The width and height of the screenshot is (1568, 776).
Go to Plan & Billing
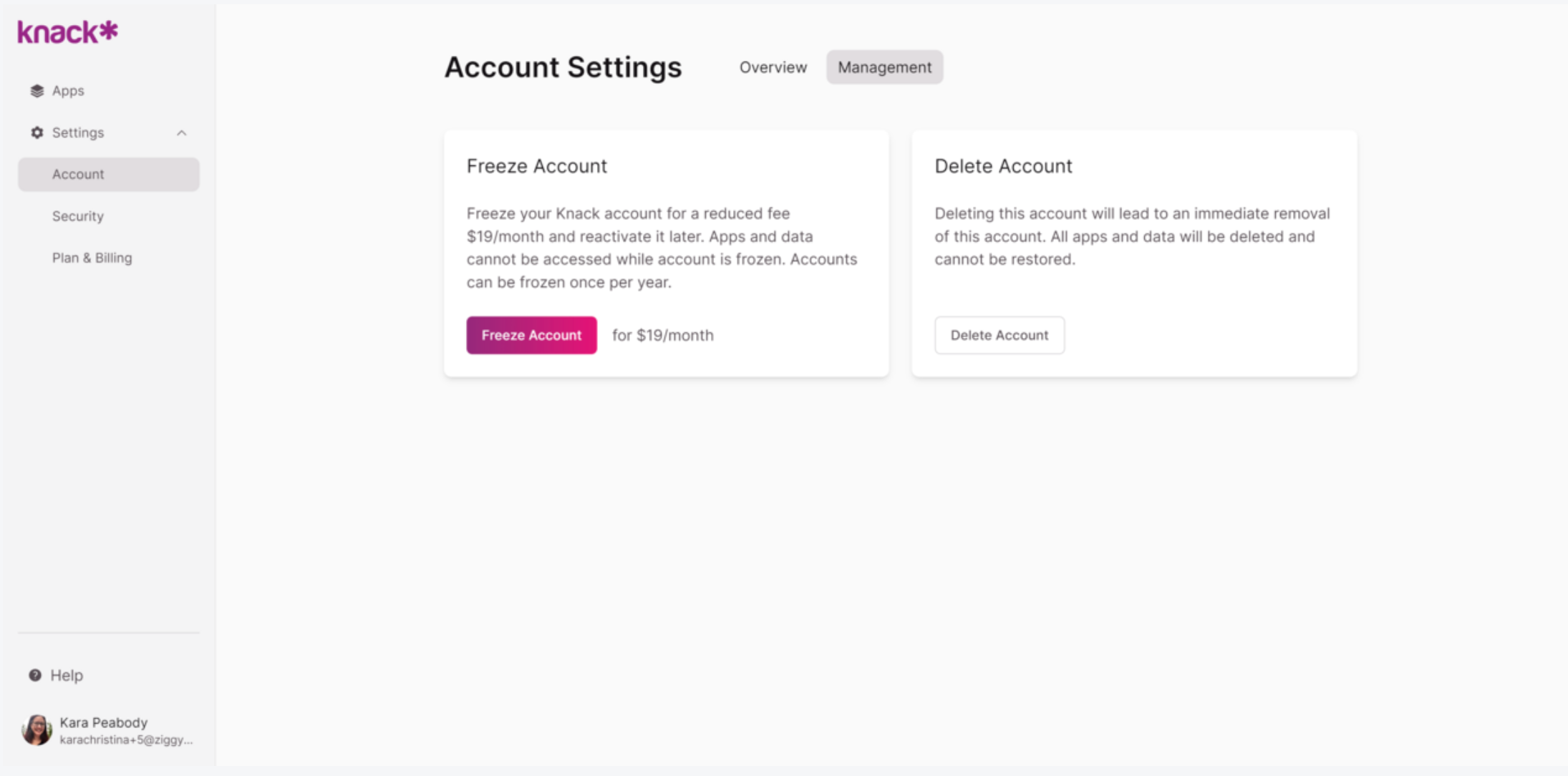[92, 258]
